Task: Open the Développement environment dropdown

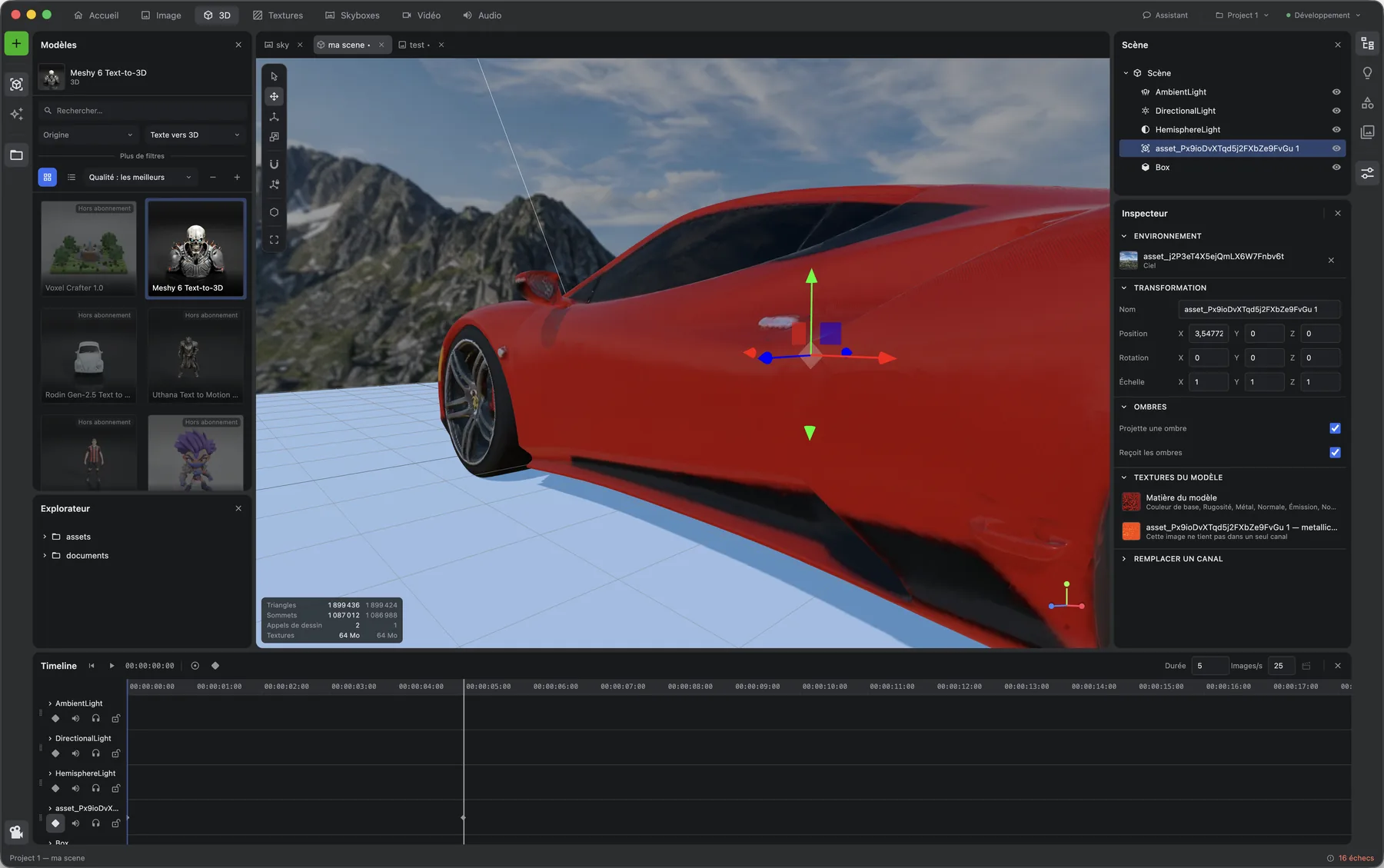Action: coord(1323,15)
